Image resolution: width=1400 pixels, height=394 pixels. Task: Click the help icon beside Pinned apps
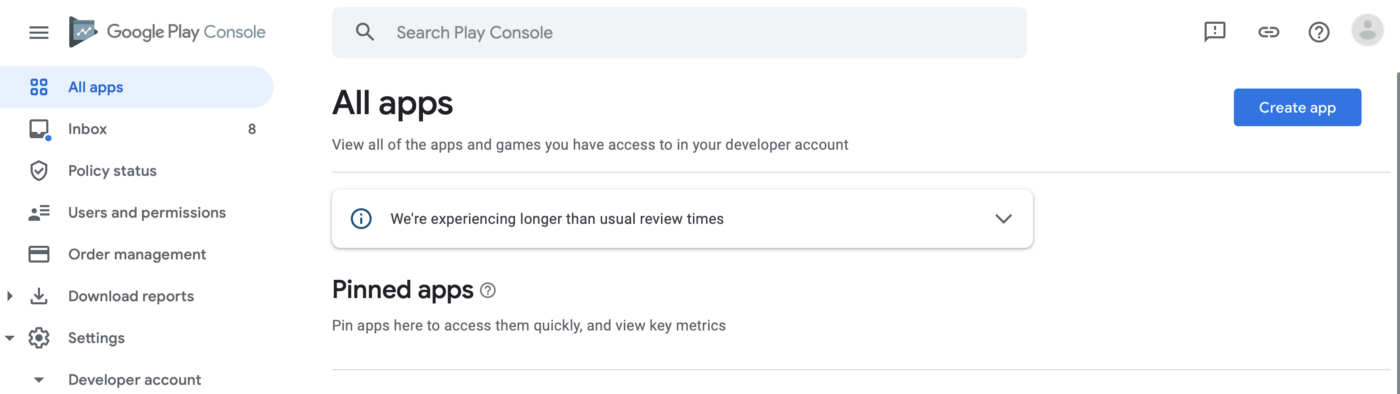[488, 291]
